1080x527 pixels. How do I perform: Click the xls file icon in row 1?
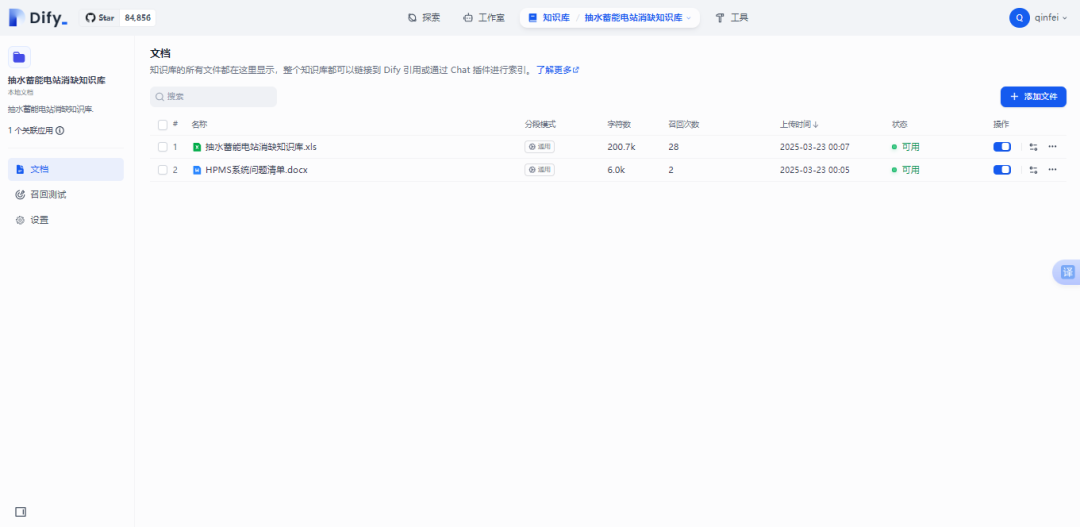coord(197,147)
